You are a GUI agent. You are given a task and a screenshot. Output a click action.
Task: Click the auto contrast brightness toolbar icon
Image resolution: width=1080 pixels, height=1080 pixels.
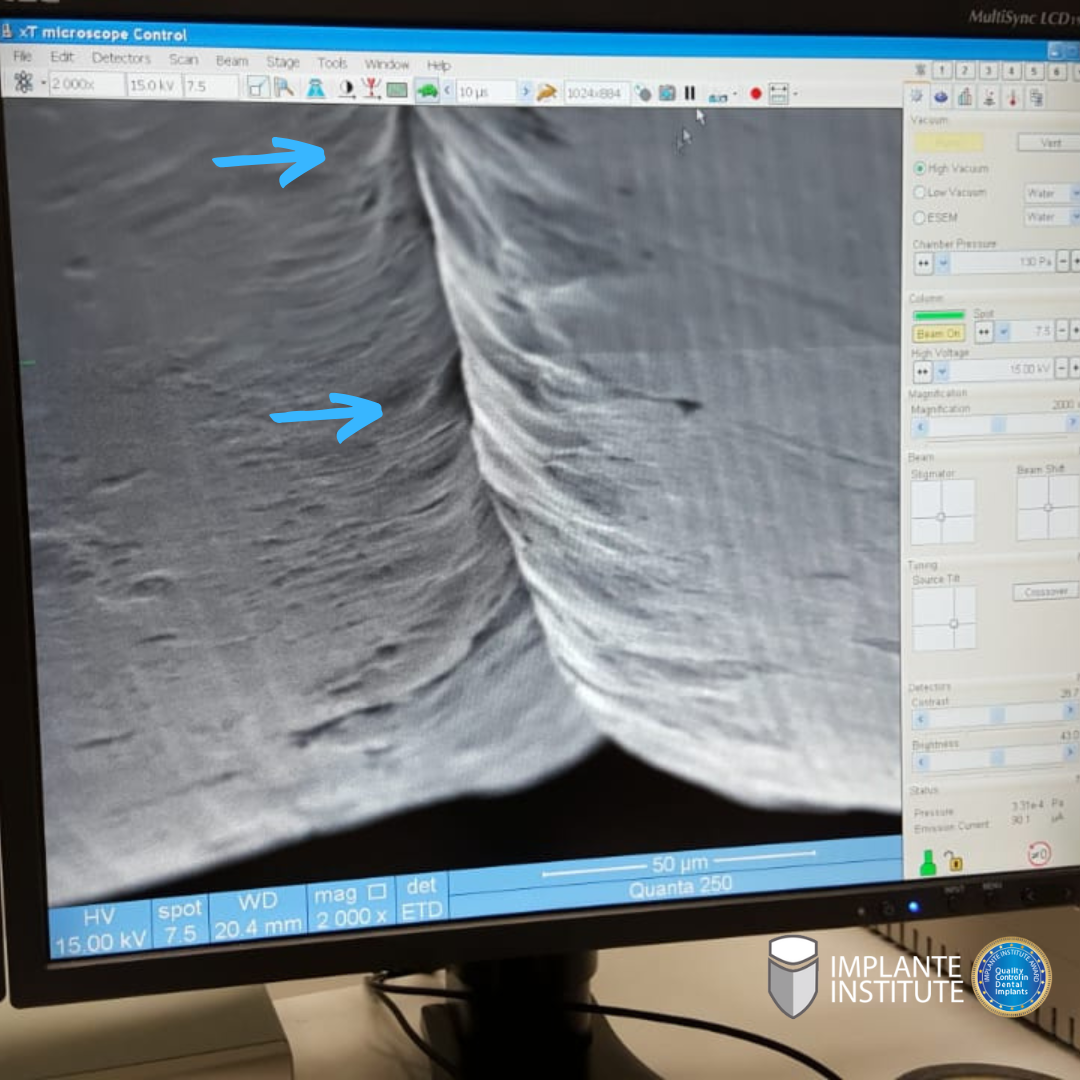point(346,89)
